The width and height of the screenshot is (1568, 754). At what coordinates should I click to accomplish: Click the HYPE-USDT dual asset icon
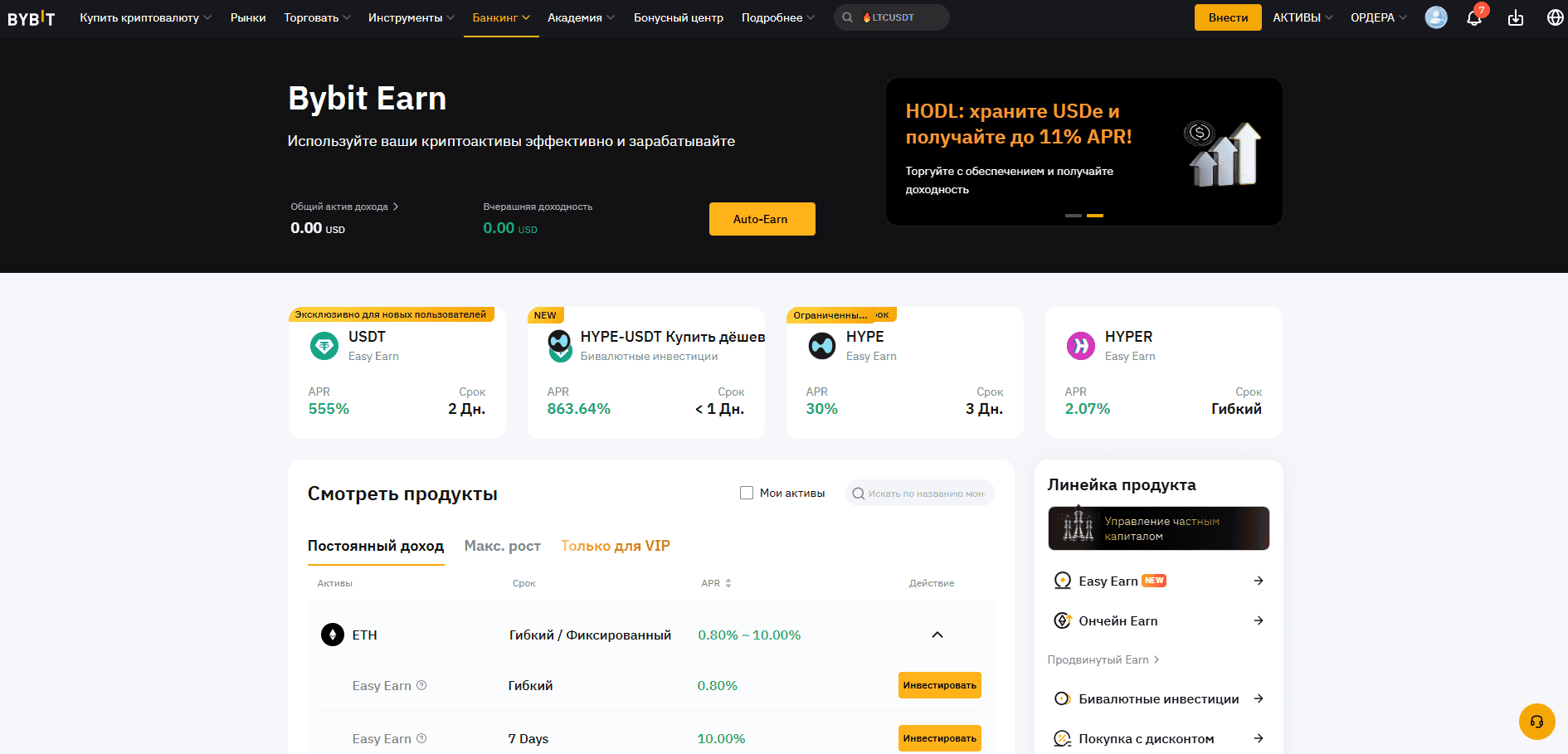pyautogui.click(x=560, y=345)
